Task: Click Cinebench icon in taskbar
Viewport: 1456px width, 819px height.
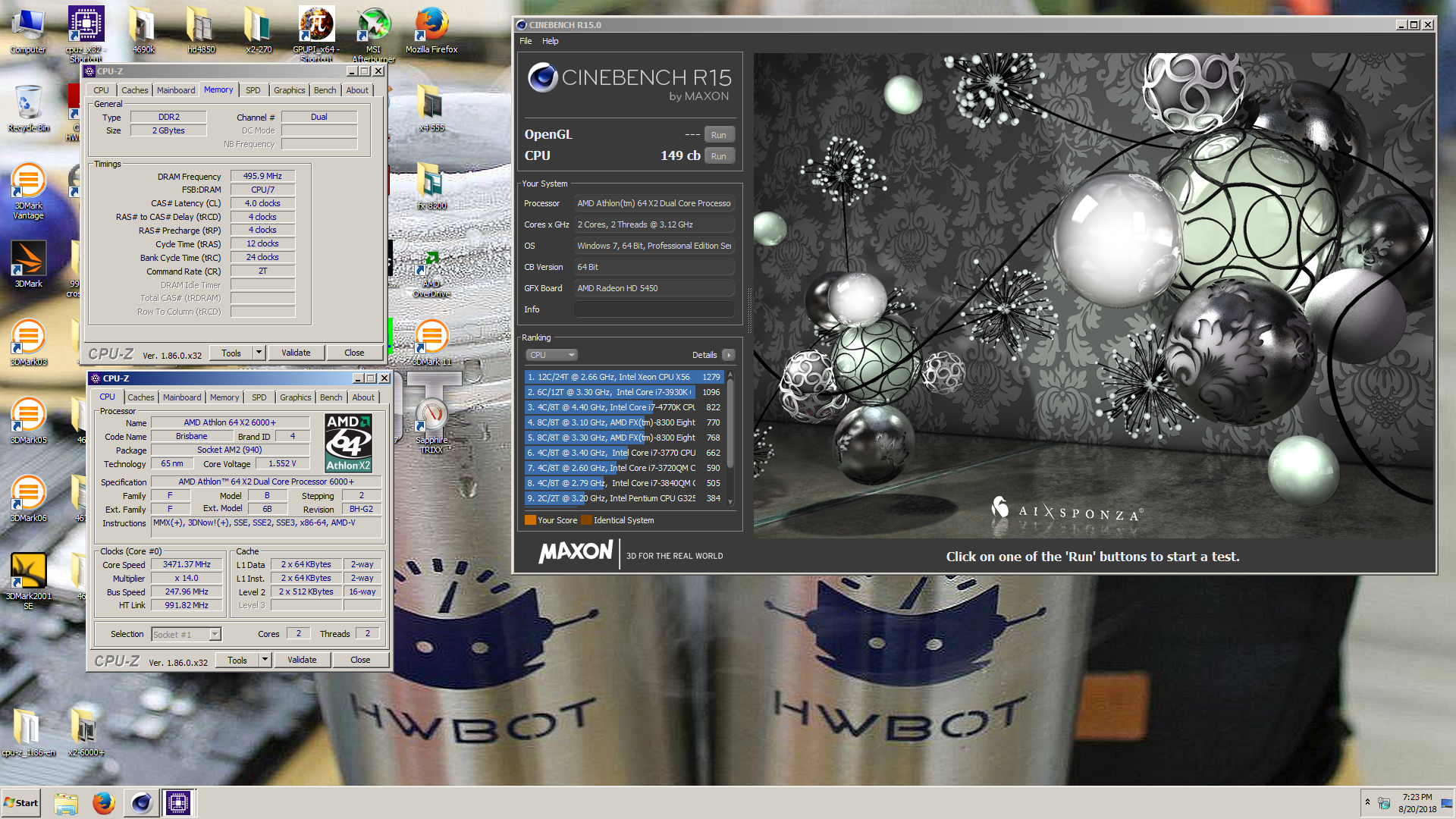Action: 142,803
